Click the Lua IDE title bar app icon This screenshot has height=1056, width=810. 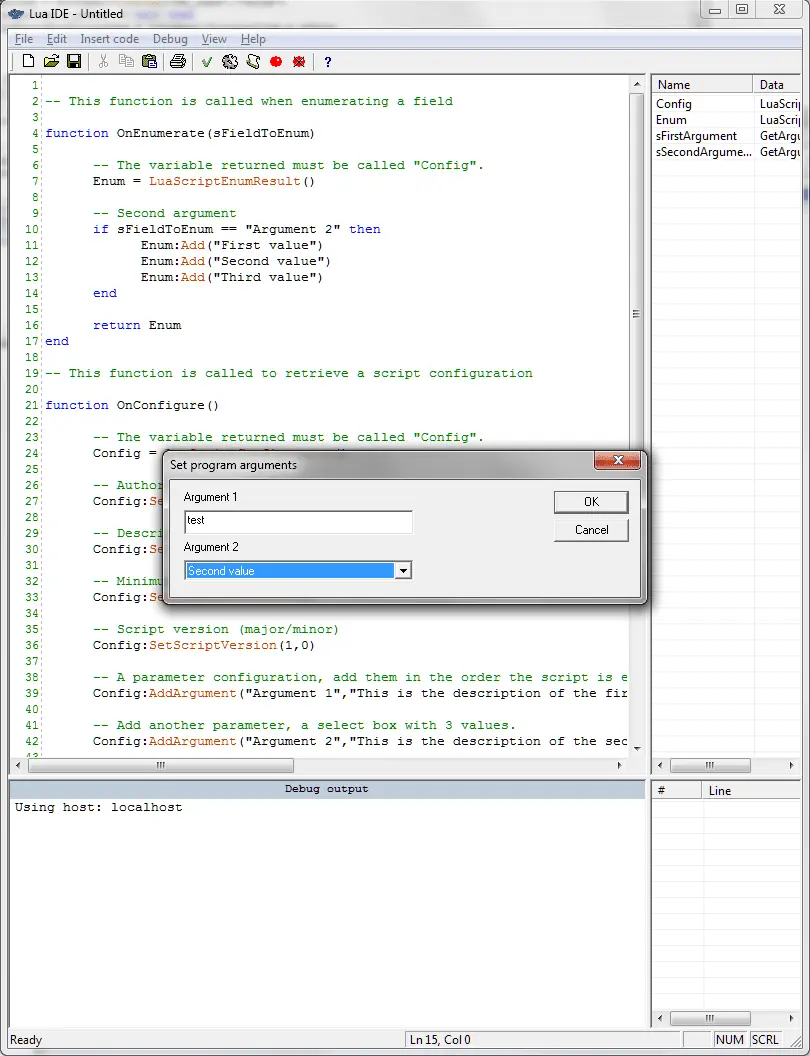click(x=16, y=13)
